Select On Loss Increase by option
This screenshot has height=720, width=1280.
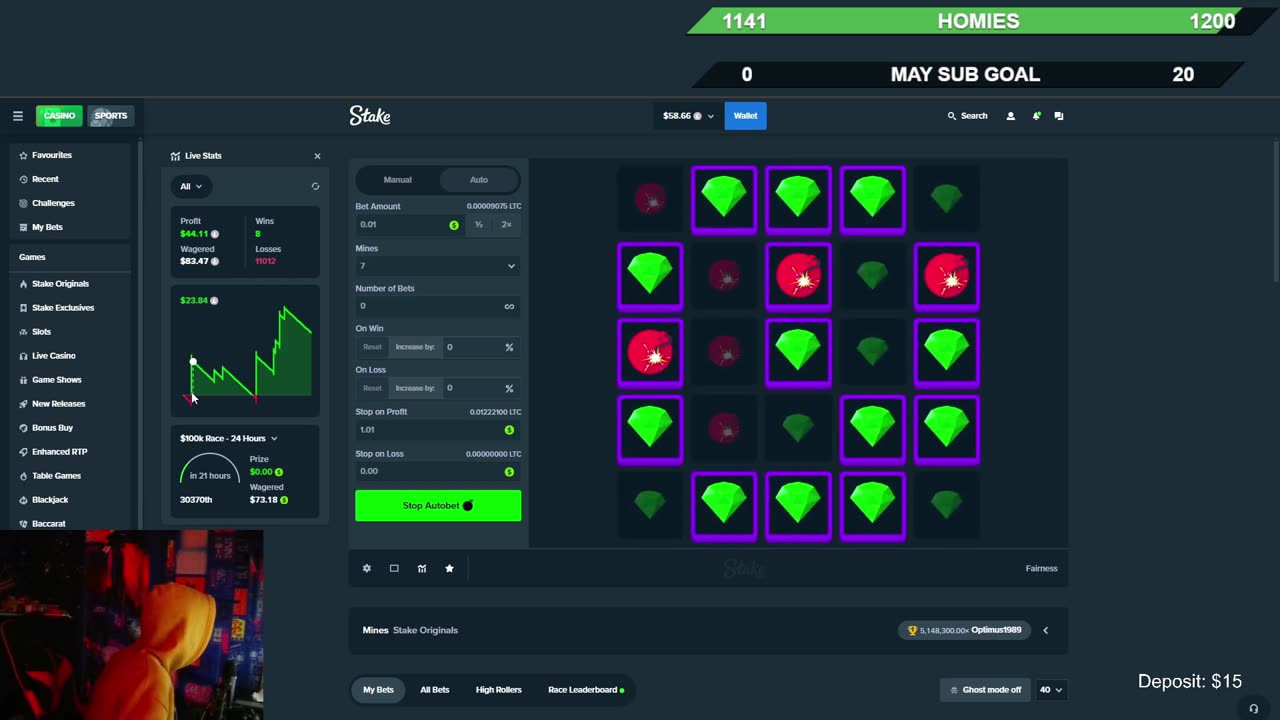(415, 388)
